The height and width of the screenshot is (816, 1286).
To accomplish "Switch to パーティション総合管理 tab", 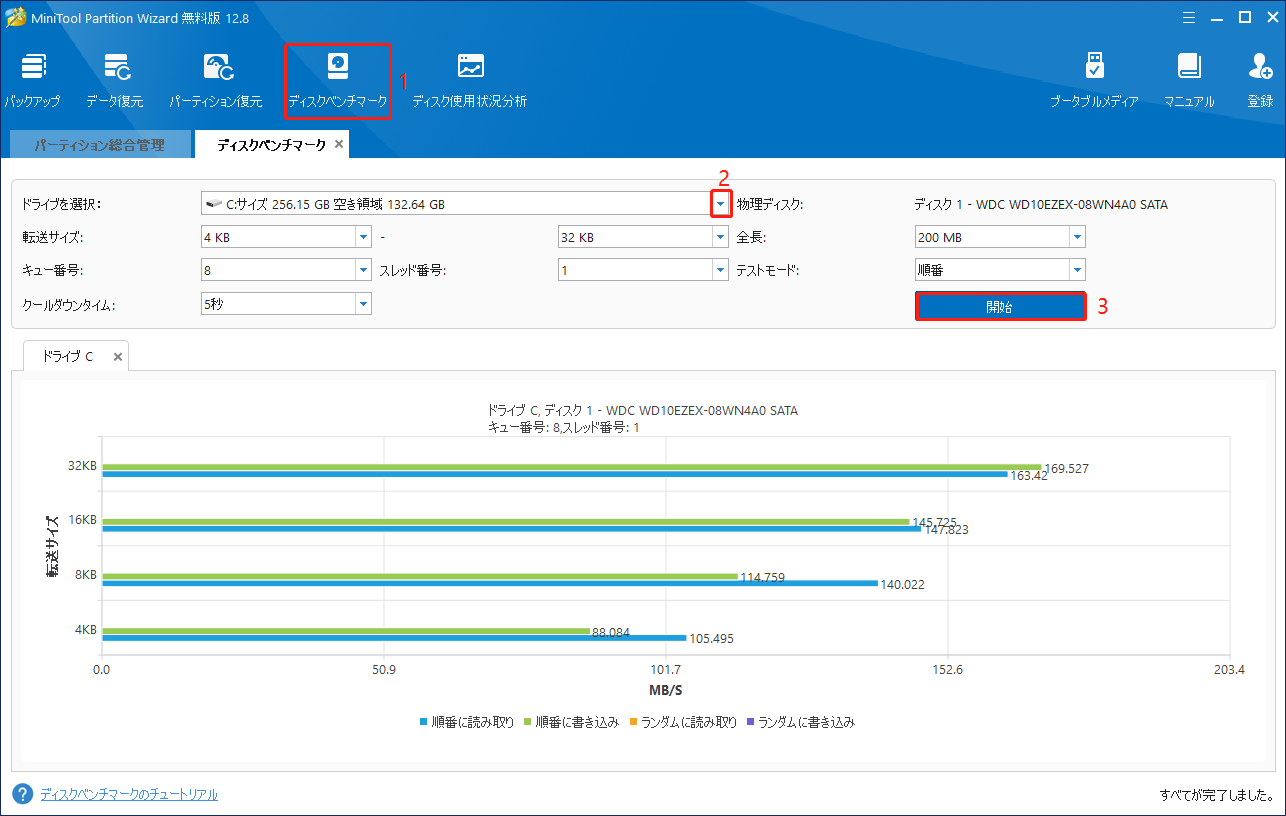I will point(99,145).
